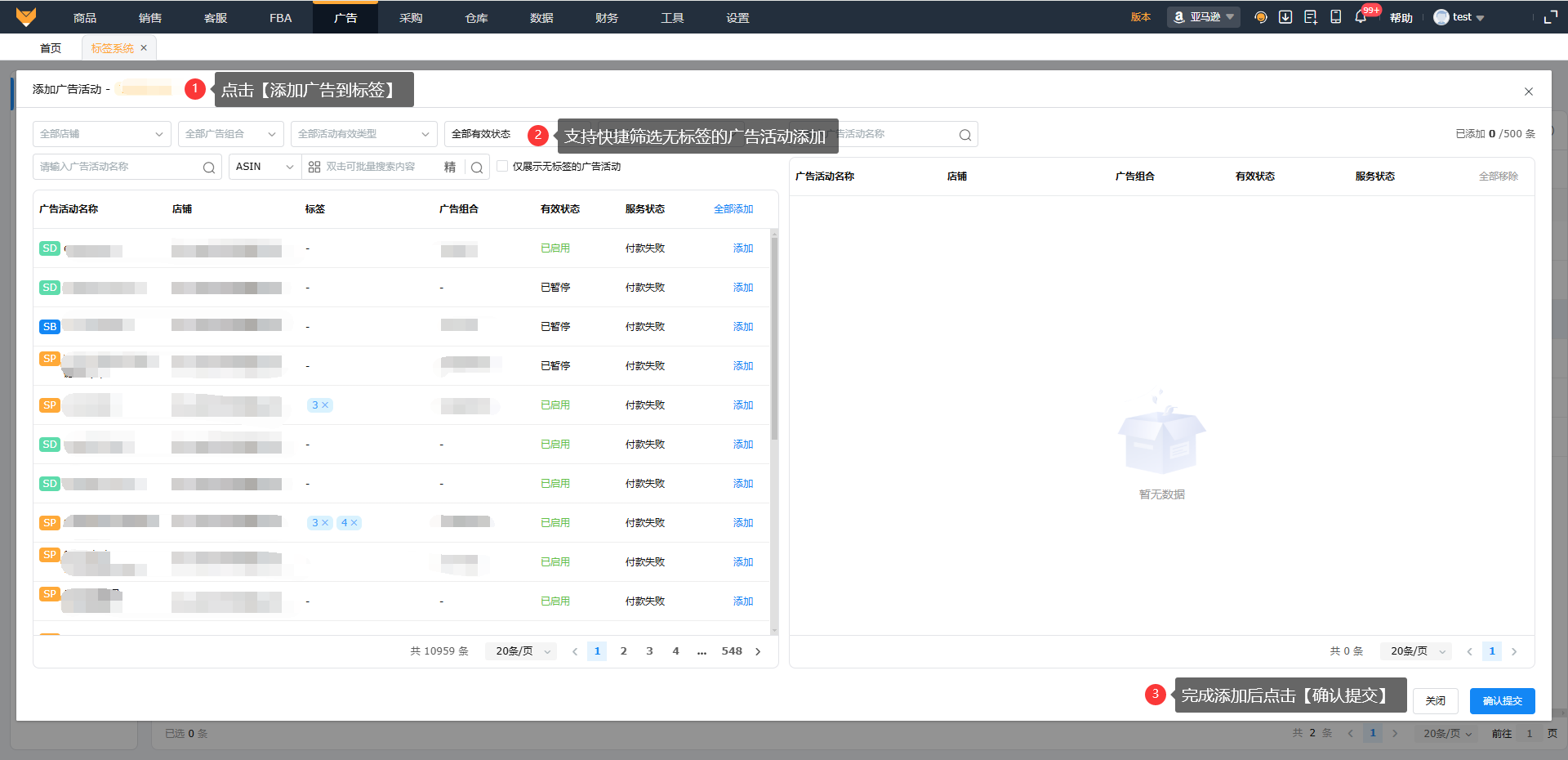Screen dimensions: 1568x760
Task: Click 添加 on the row tagged 3 and 4
Action: pos(743,523)
